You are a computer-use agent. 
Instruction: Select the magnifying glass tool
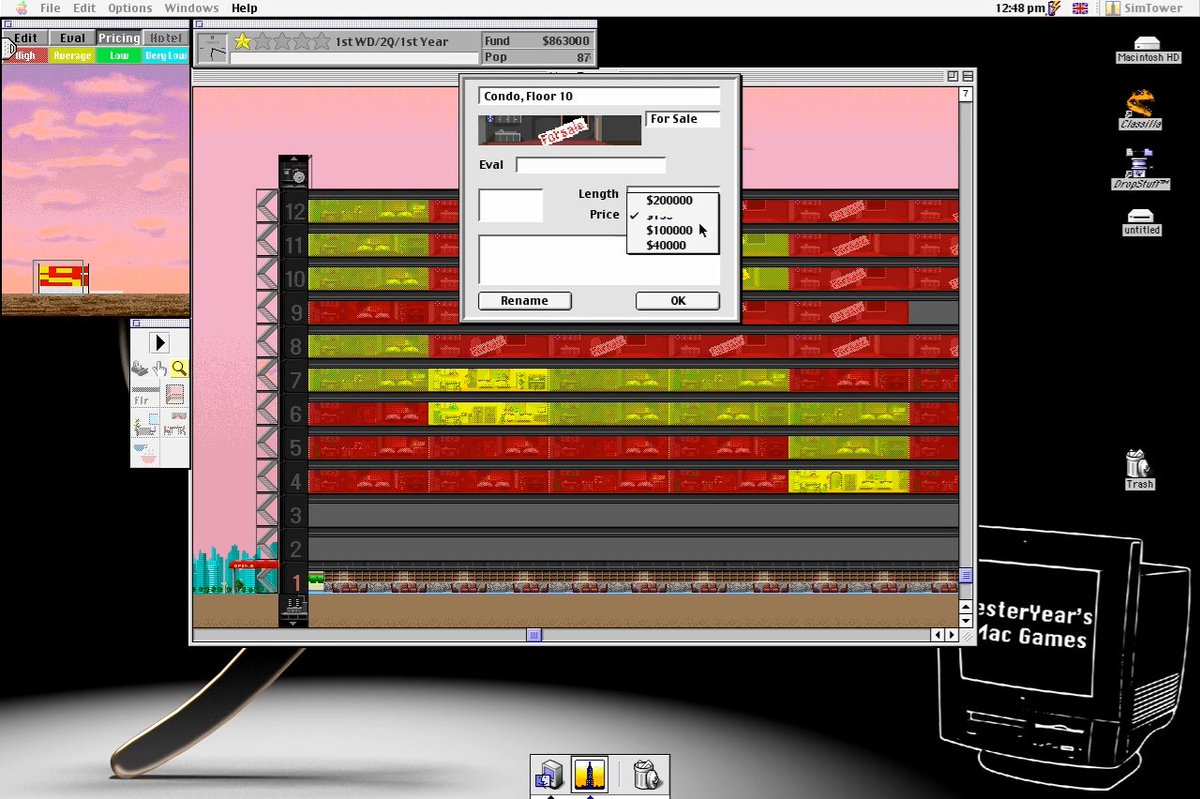pos(179,369)
